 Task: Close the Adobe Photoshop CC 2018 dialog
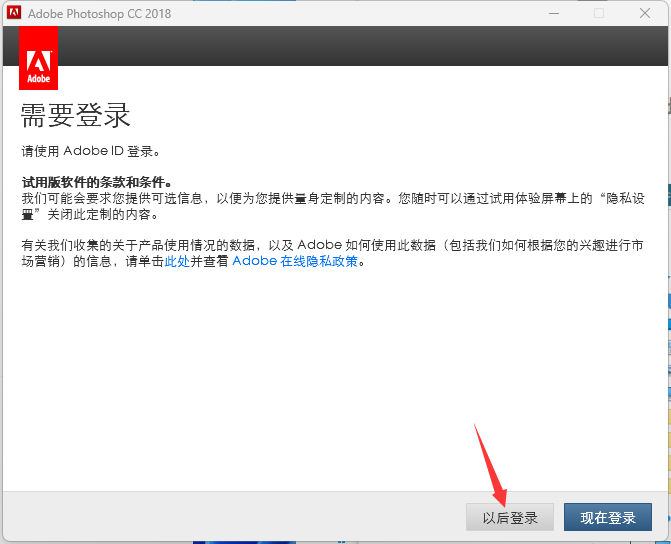click(645, 13)
